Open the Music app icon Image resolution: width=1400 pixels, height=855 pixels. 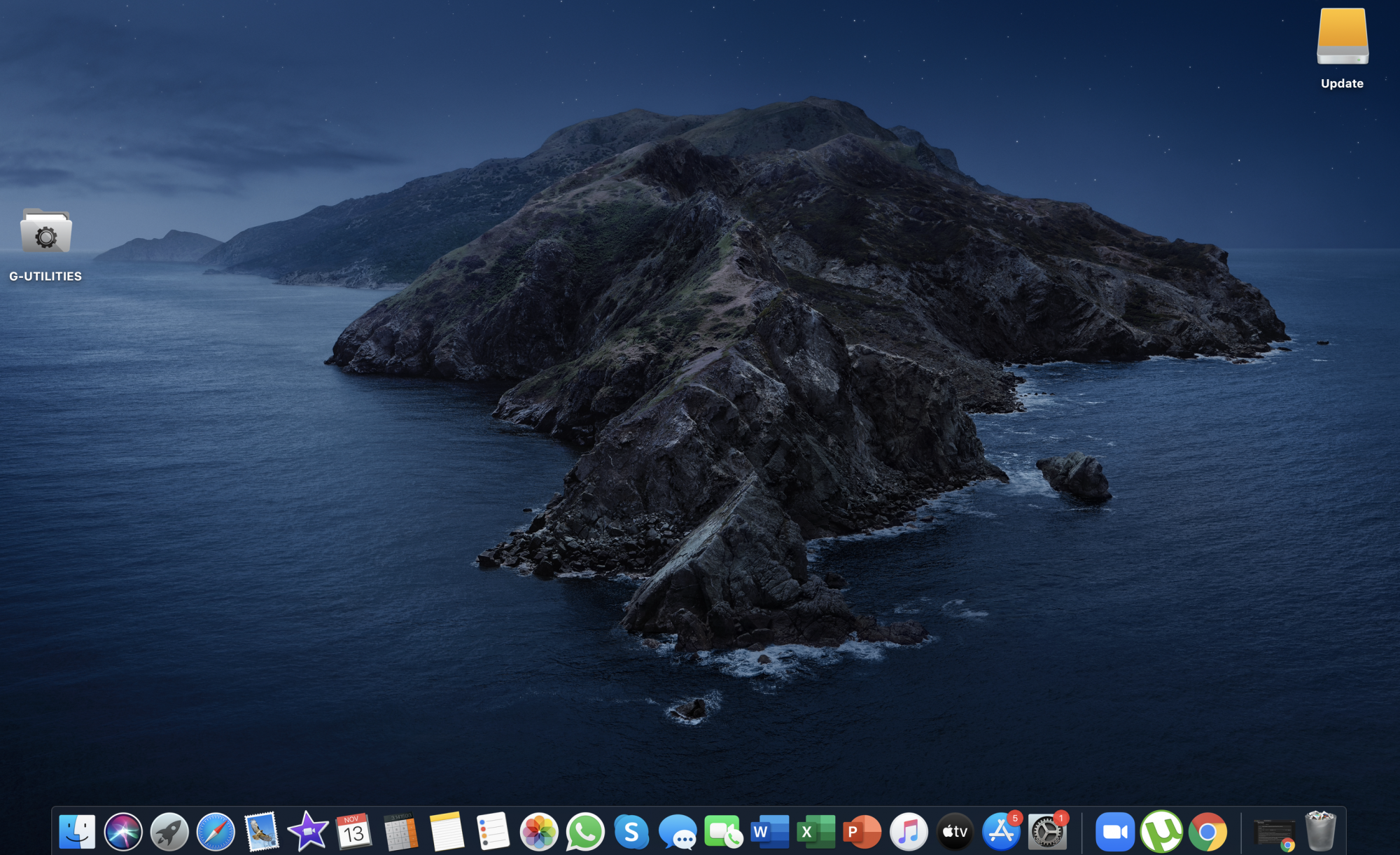pyautogui.click(x=909, y=832)
